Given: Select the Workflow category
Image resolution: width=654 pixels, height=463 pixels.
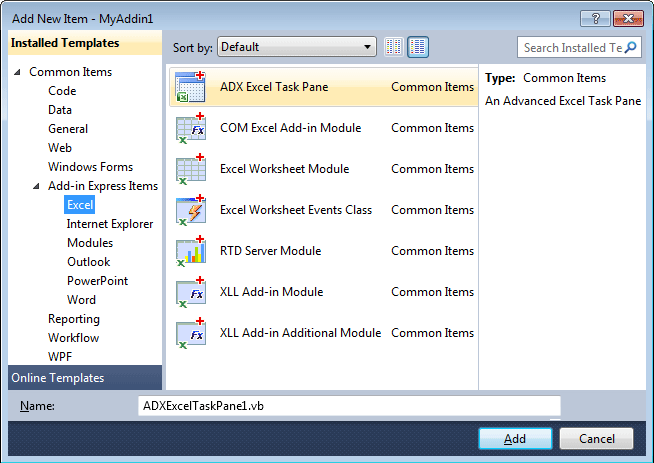Looking at the screenshot, I should pyautogui.click(x=73, y=338).
